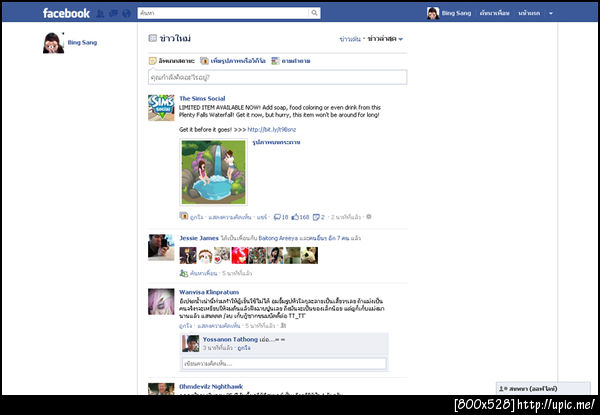600x415 pixels.
Task: Open the chat offline bar
Action: pyautogui.click(x=543, y=389)
